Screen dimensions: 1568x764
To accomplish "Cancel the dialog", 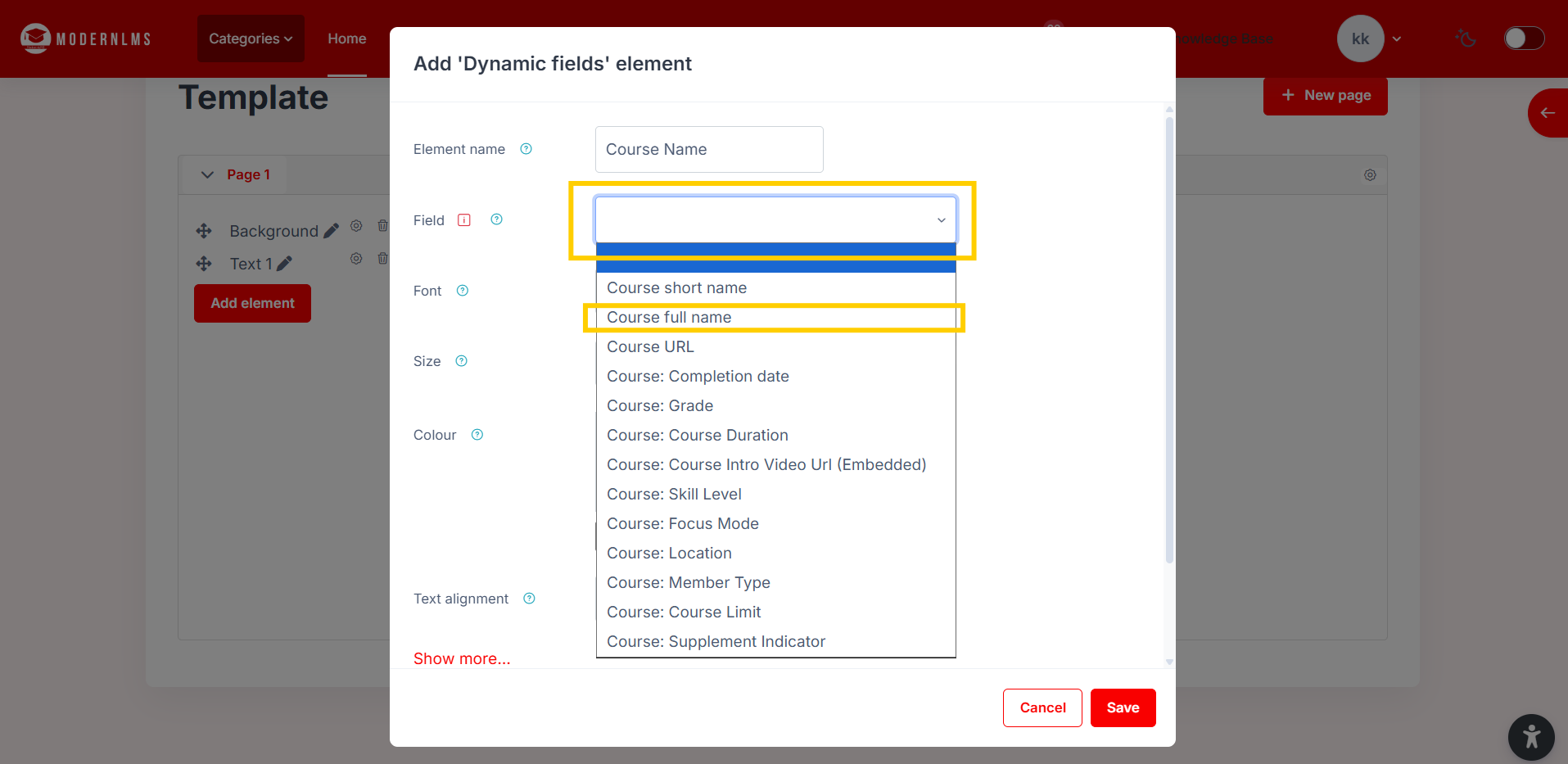I will [1042, 707].
